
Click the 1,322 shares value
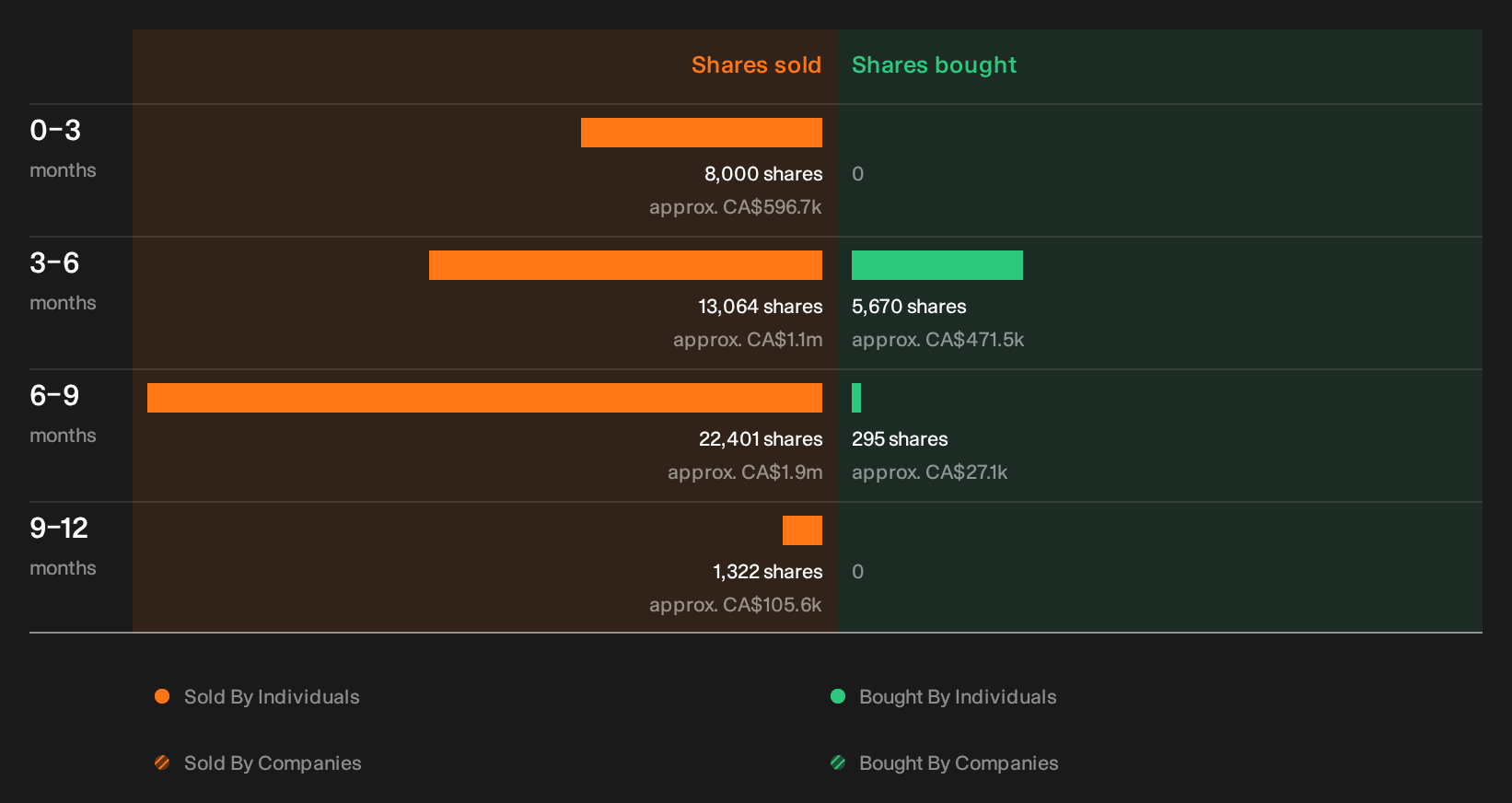[767, 572]
